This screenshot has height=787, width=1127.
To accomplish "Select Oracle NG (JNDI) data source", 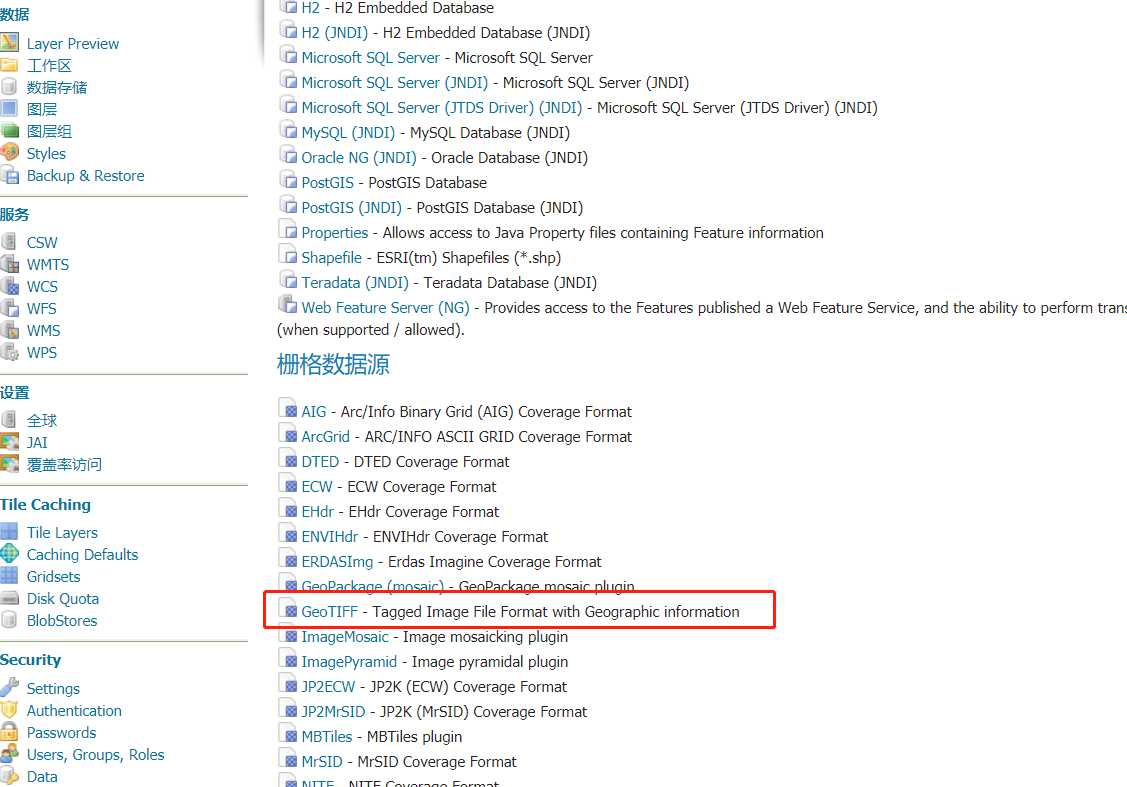I will pyautogui.click(x=359, y=157).
